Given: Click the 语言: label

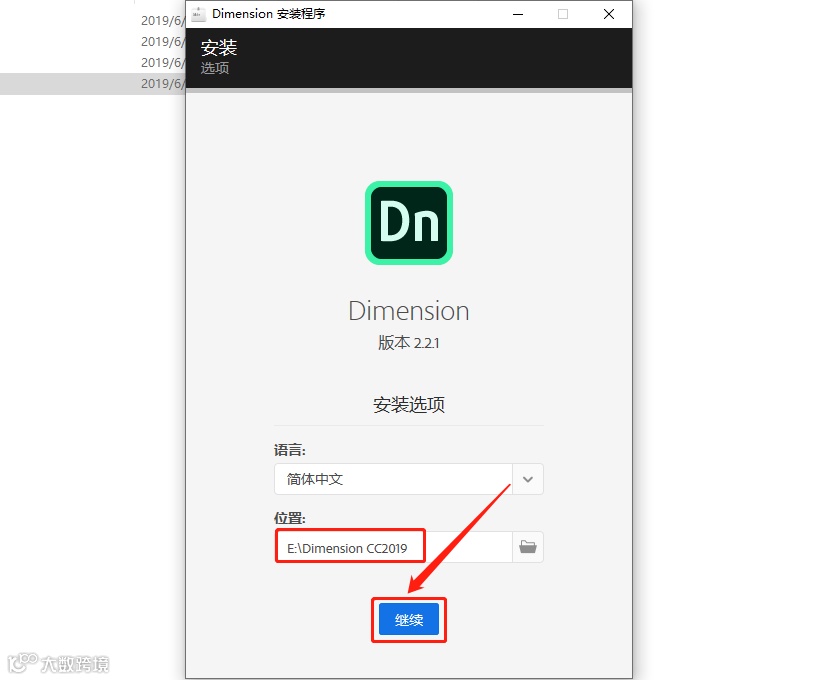Looking at the screenshot, I should [x=290, y=450].
